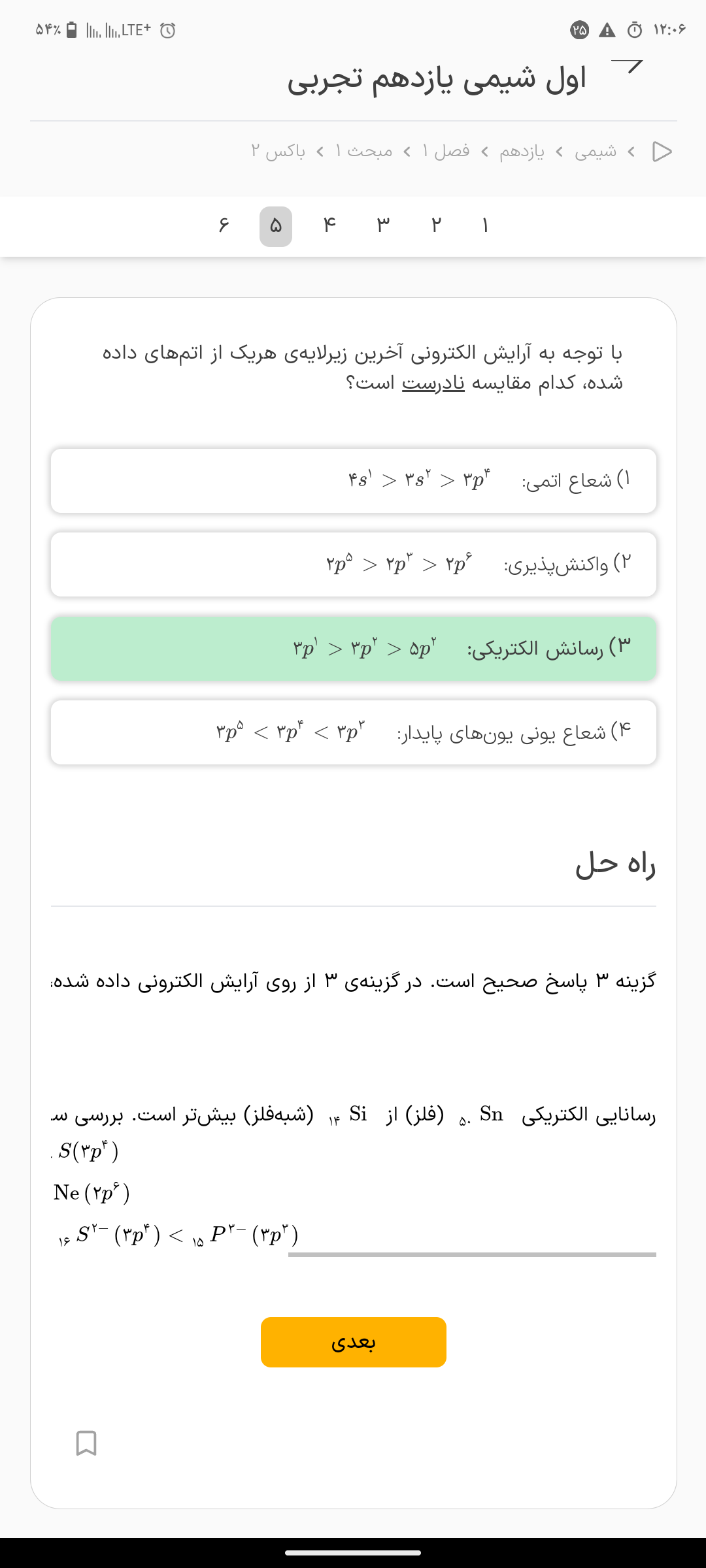Go to question number ۶
This screenshot has width=706, height=1568.
224,226
